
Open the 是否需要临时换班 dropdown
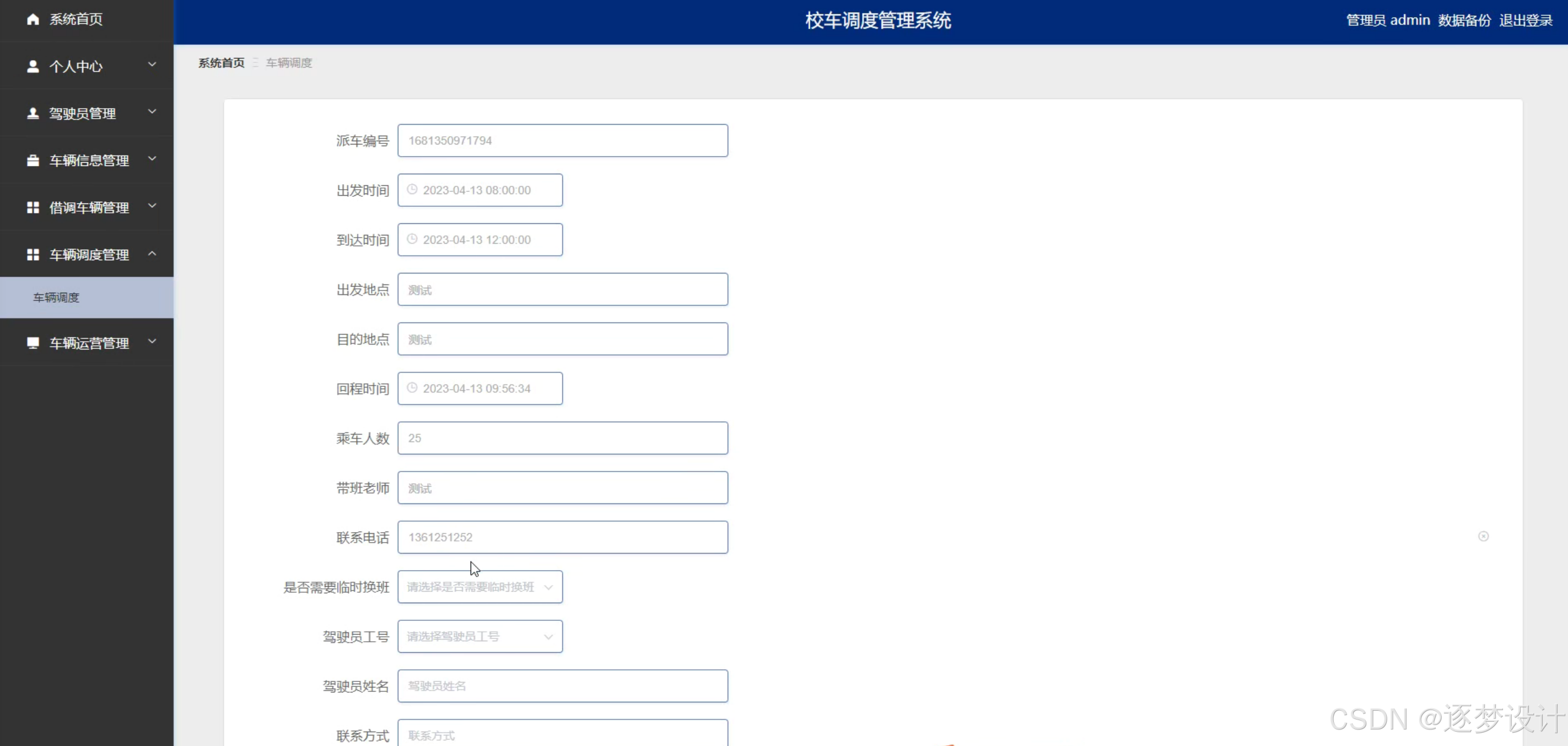(480, 587)
